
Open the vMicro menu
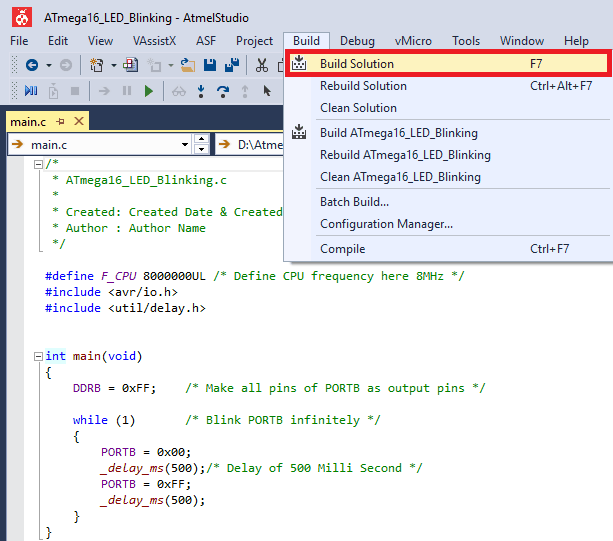click(413, 41)
